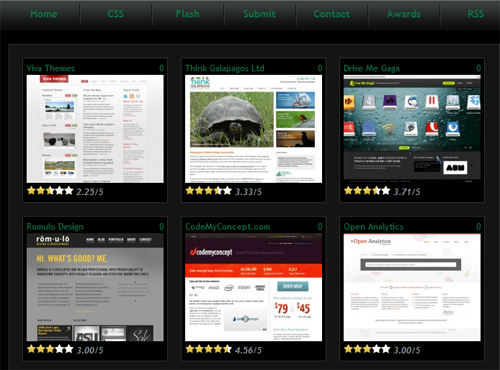
Task: Rate Open Analytics with the fourth star
Action: [377, 349]
